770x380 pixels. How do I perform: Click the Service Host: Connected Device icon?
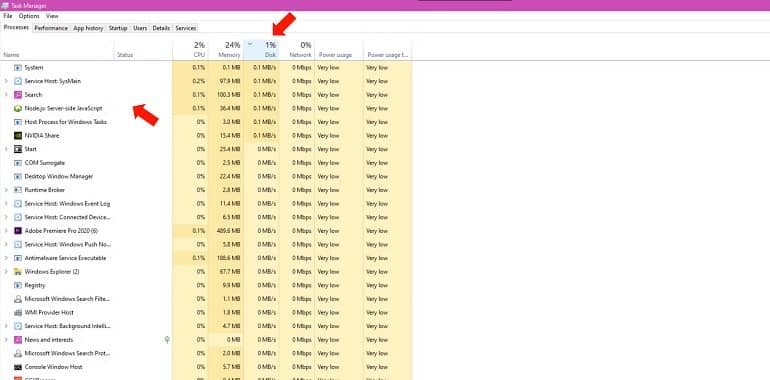point(18,217)
